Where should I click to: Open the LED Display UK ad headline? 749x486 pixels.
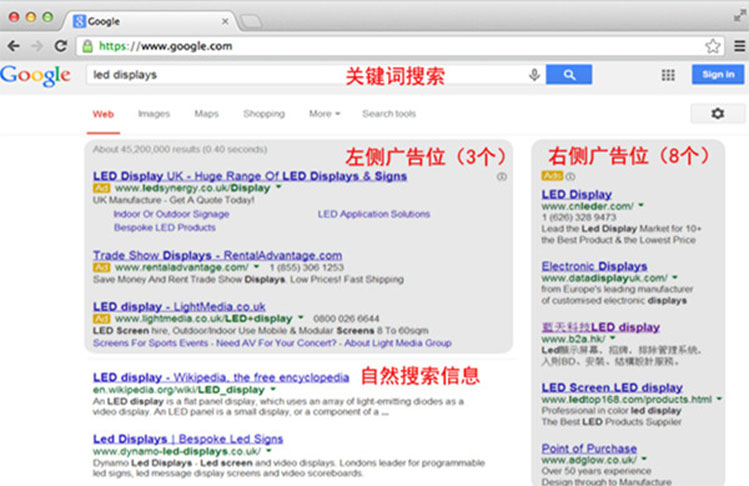[x=250, y=176]
